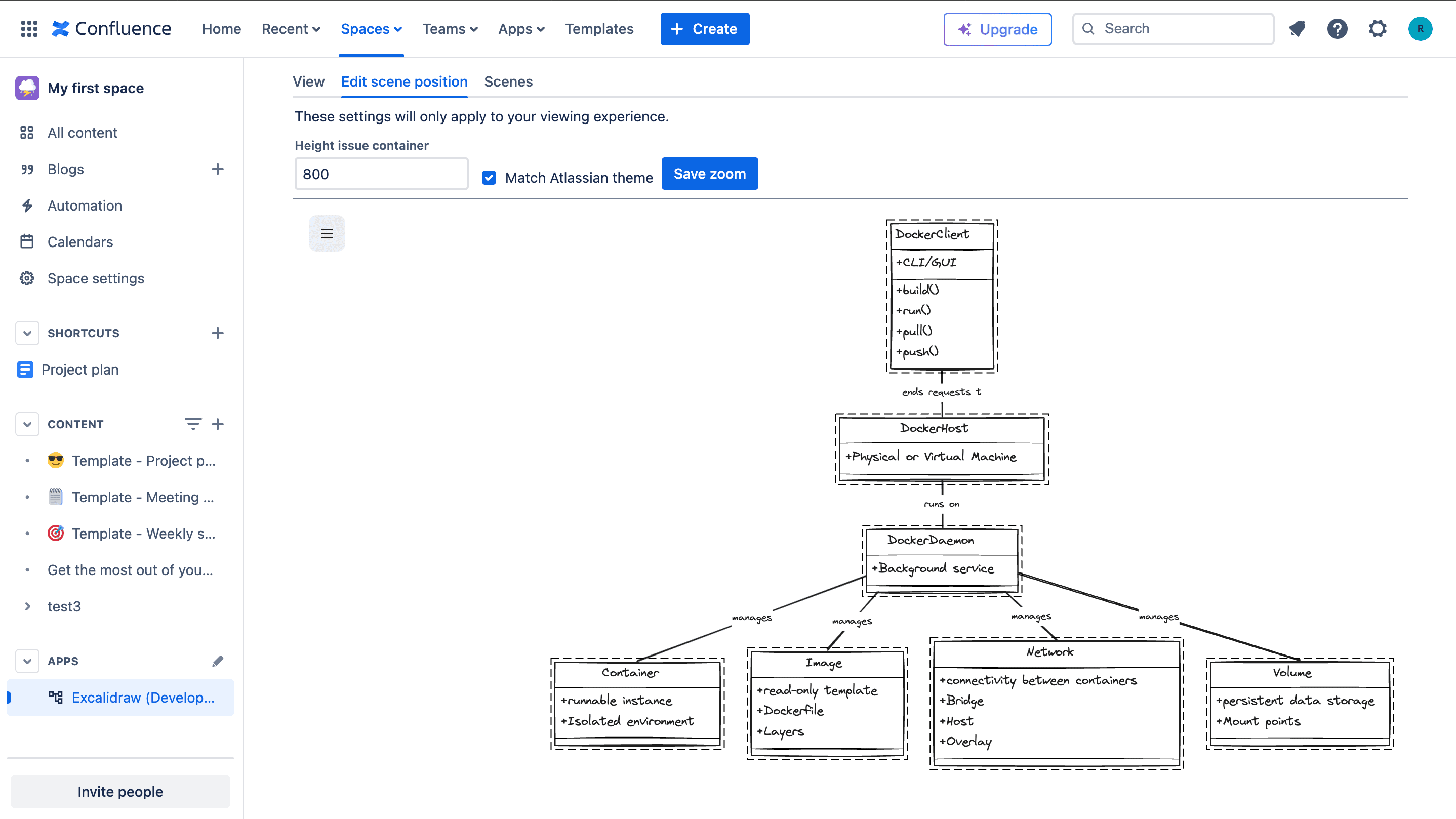Toggle Match Atlassian theme checkbox
Image resolution: width=1456 pixels, height=819 pixels.
[x=489, y=178]
